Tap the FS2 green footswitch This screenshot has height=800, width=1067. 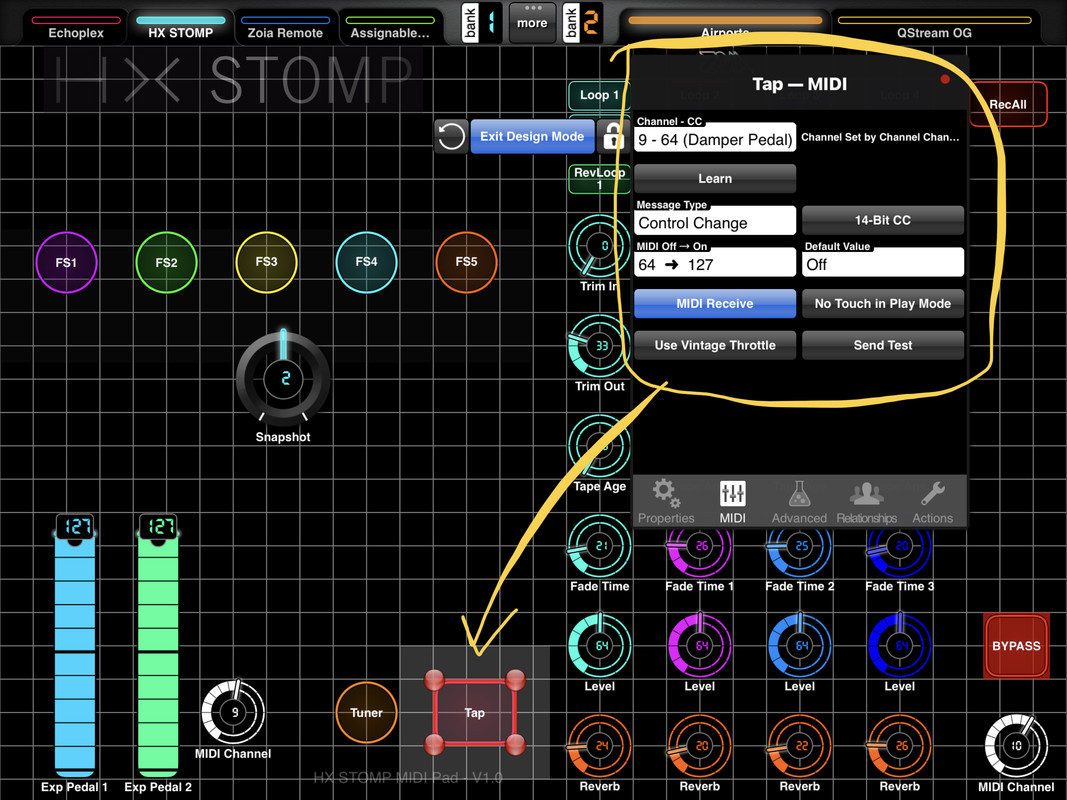pyautogui.click(x=166, y=262)
